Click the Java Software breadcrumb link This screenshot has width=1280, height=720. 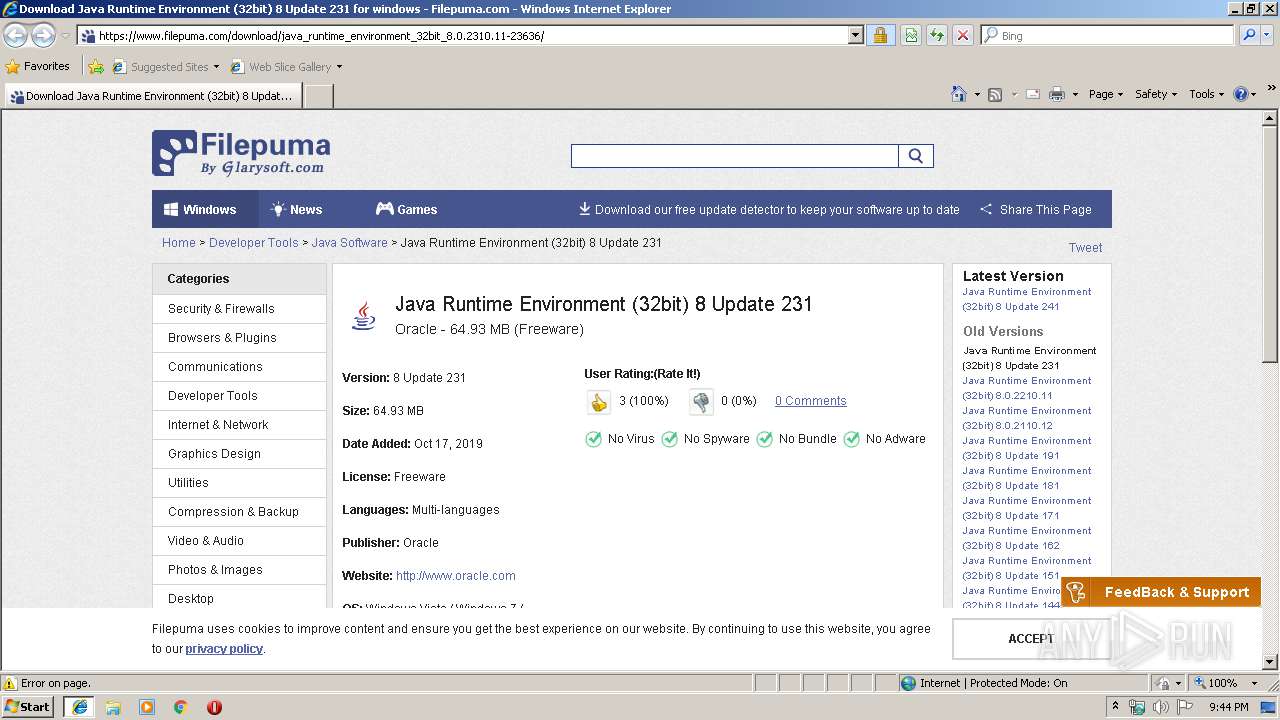coord(349,243)
